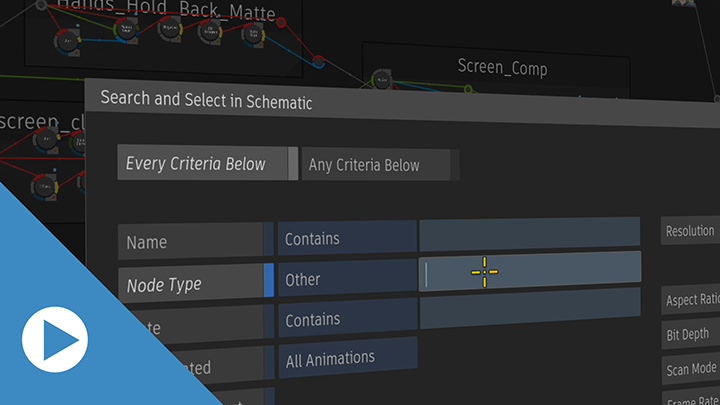This screenshot has width=720, height=405.
Task: Click the Search and Select in Schematic title
Action: coord(206,100)
